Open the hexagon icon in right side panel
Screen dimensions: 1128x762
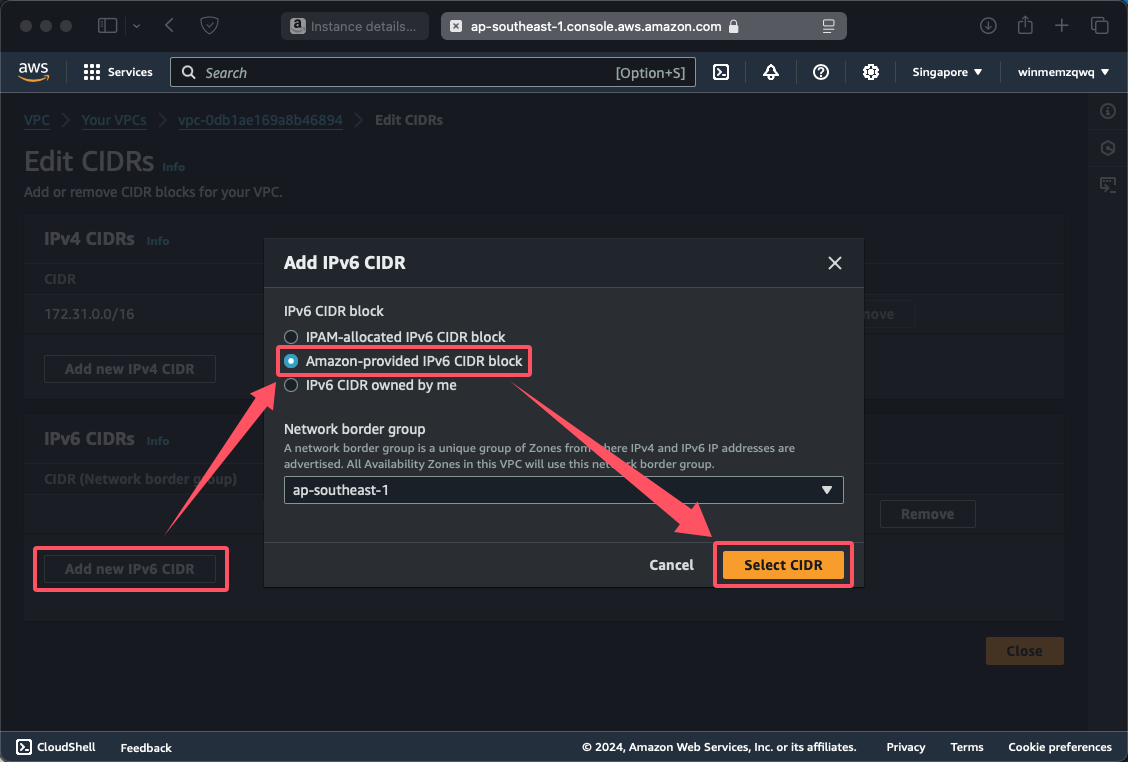point(1108,148)
